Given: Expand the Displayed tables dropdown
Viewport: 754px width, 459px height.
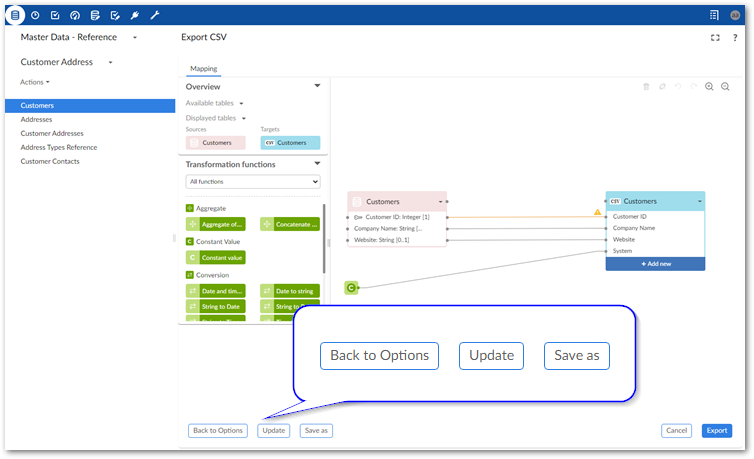Looking at the screenshot, I should click(x=244, y=118).
